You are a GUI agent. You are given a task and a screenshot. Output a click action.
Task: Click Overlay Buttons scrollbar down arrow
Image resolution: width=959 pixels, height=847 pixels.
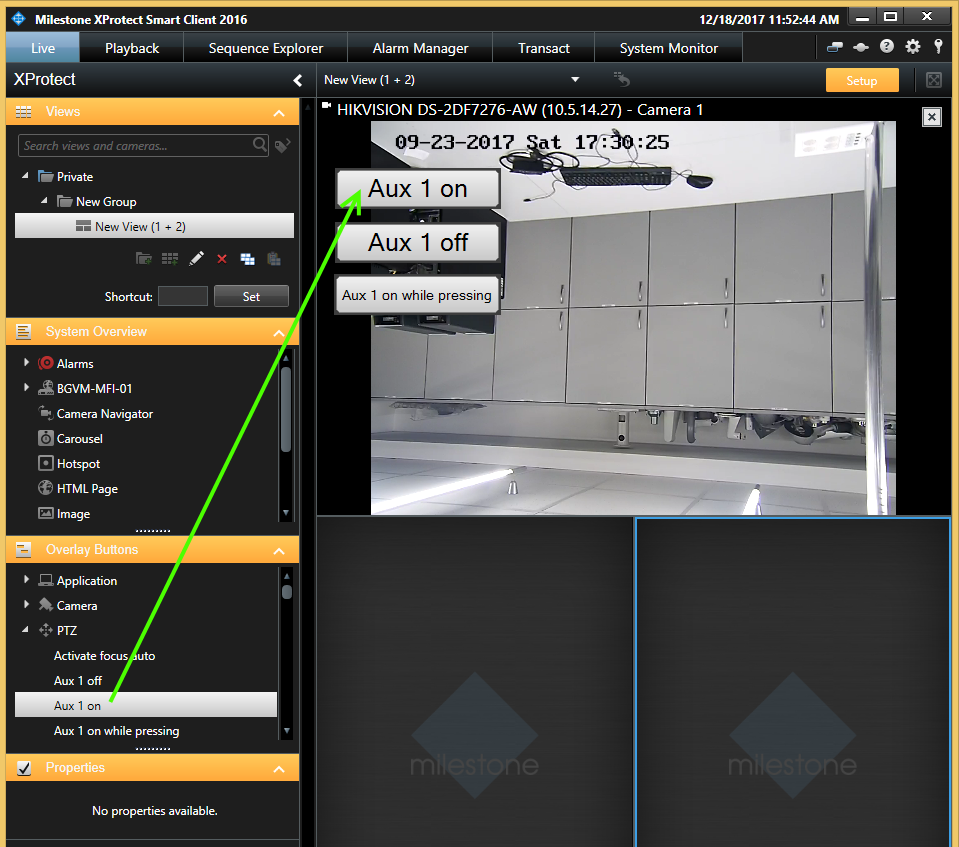coord(286,731)
